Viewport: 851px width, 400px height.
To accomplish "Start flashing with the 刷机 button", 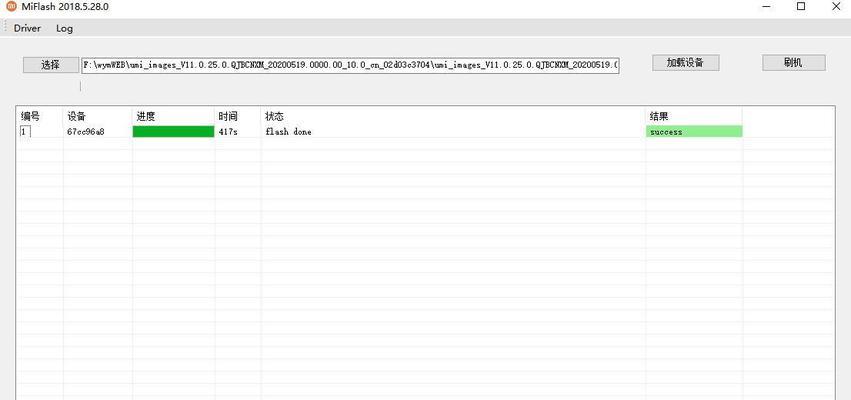I will point(793,62).
